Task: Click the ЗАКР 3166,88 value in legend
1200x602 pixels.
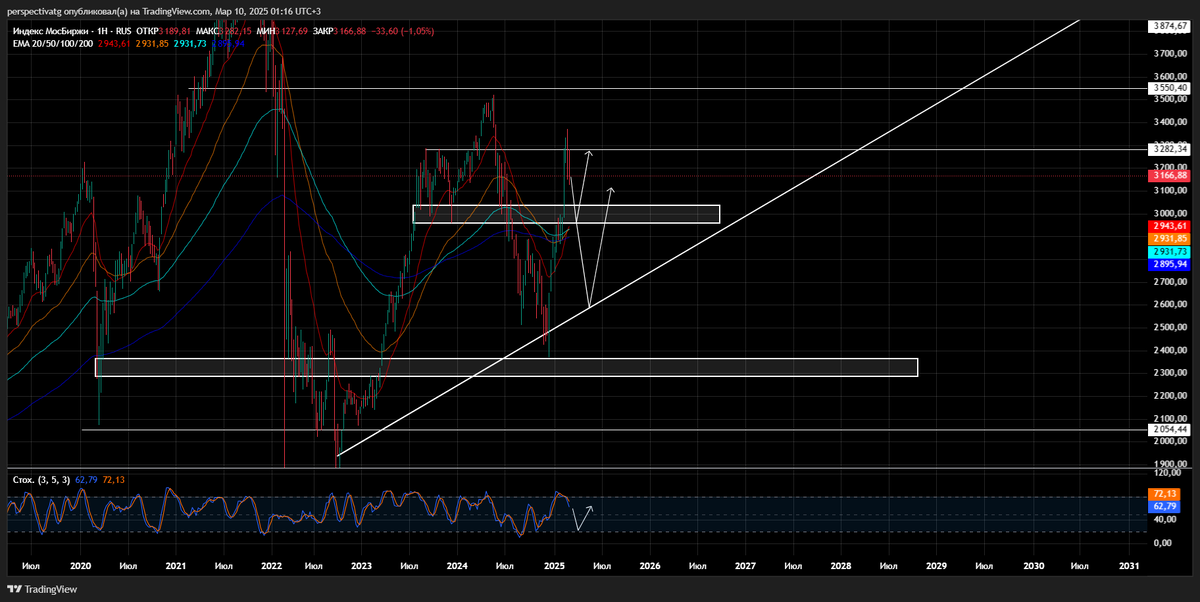Action: click(338, 31)
